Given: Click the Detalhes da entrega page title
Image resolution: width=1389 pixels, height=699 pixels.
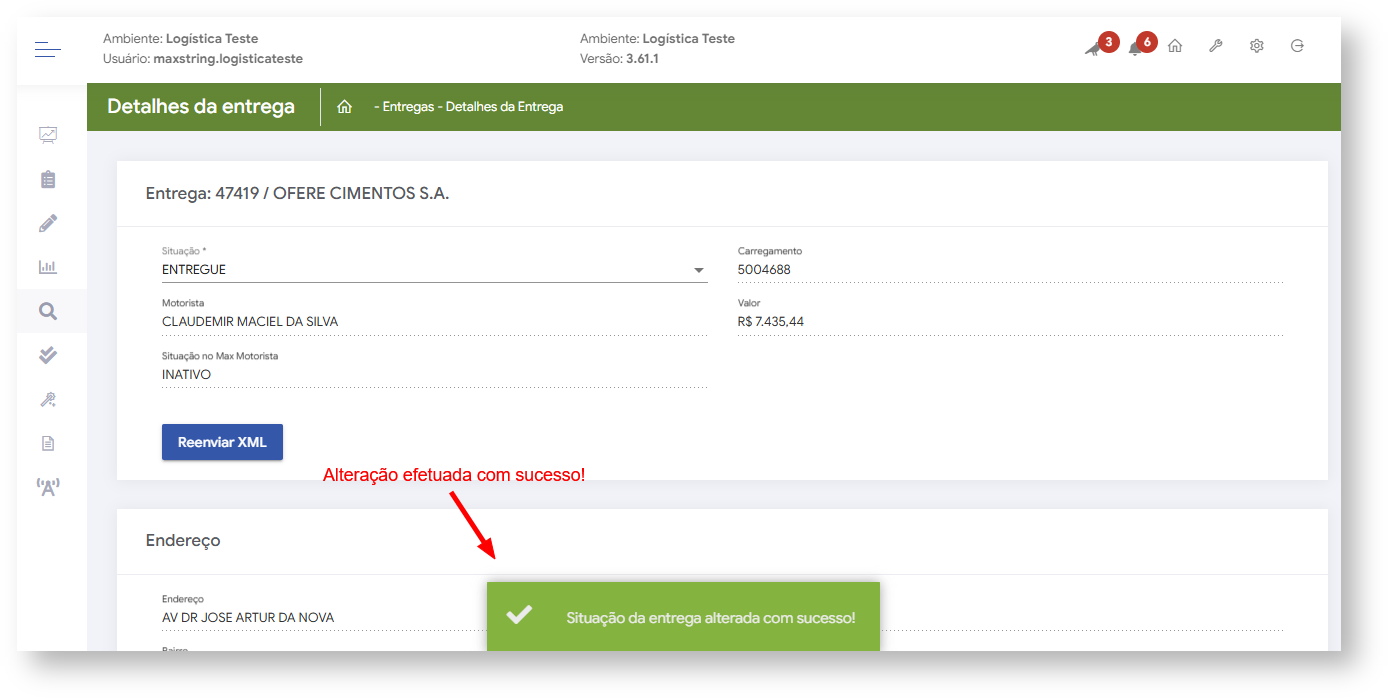Looking at the screenshot, I should 201,107.
